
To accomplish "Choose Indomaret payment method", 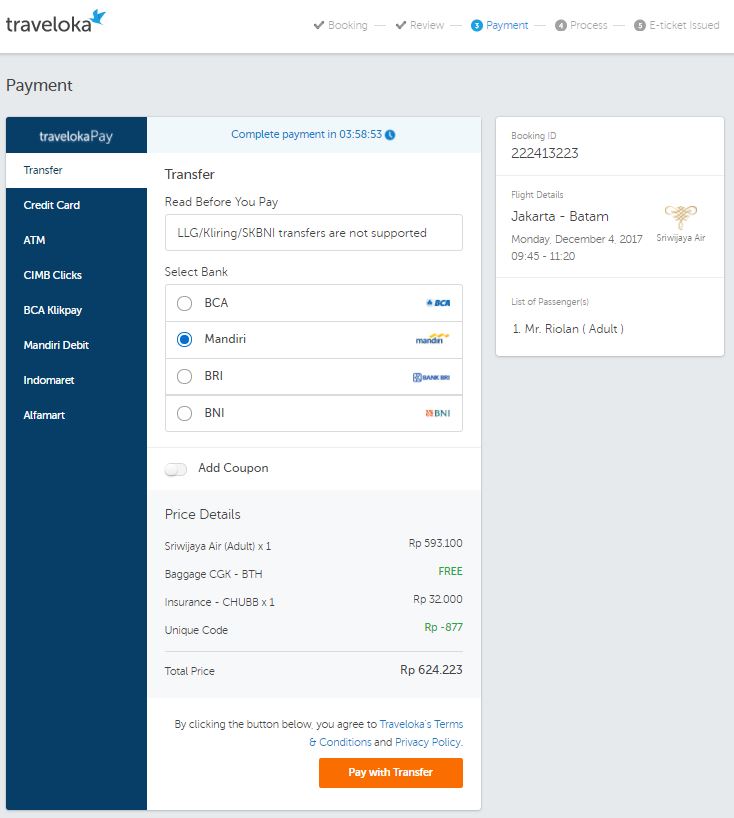I will 76,380.
